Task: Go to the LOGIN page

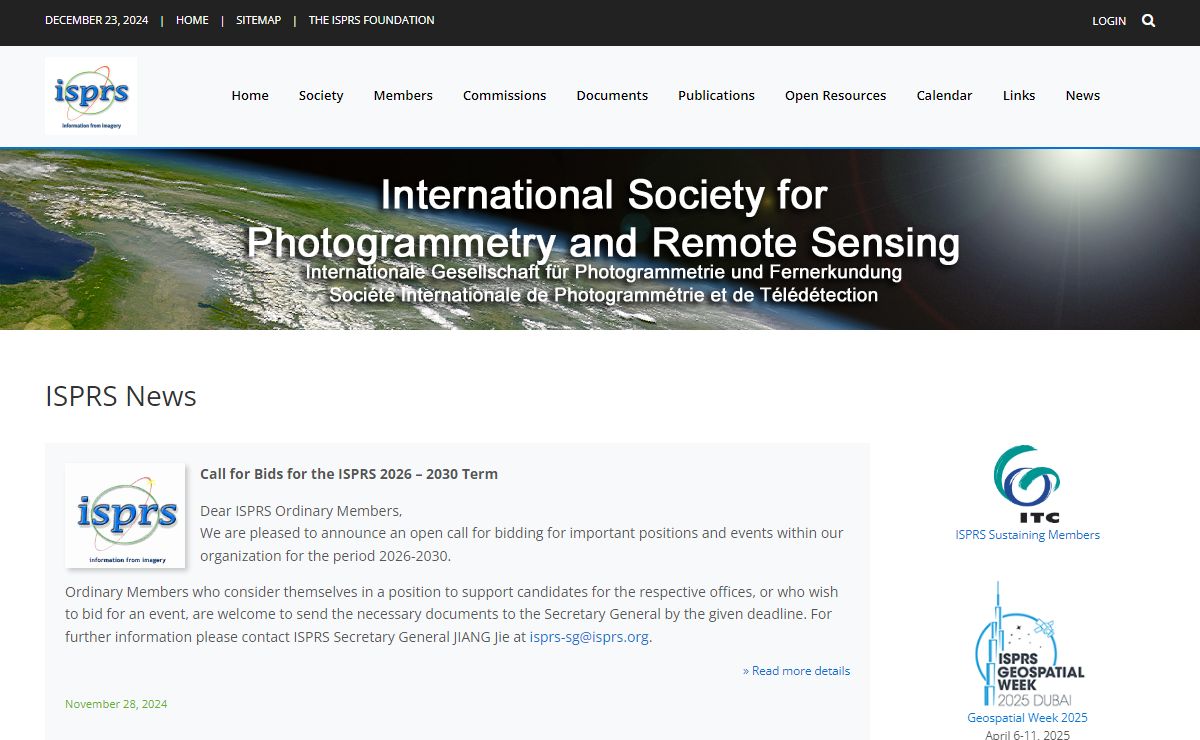Action: point(1109,20)
